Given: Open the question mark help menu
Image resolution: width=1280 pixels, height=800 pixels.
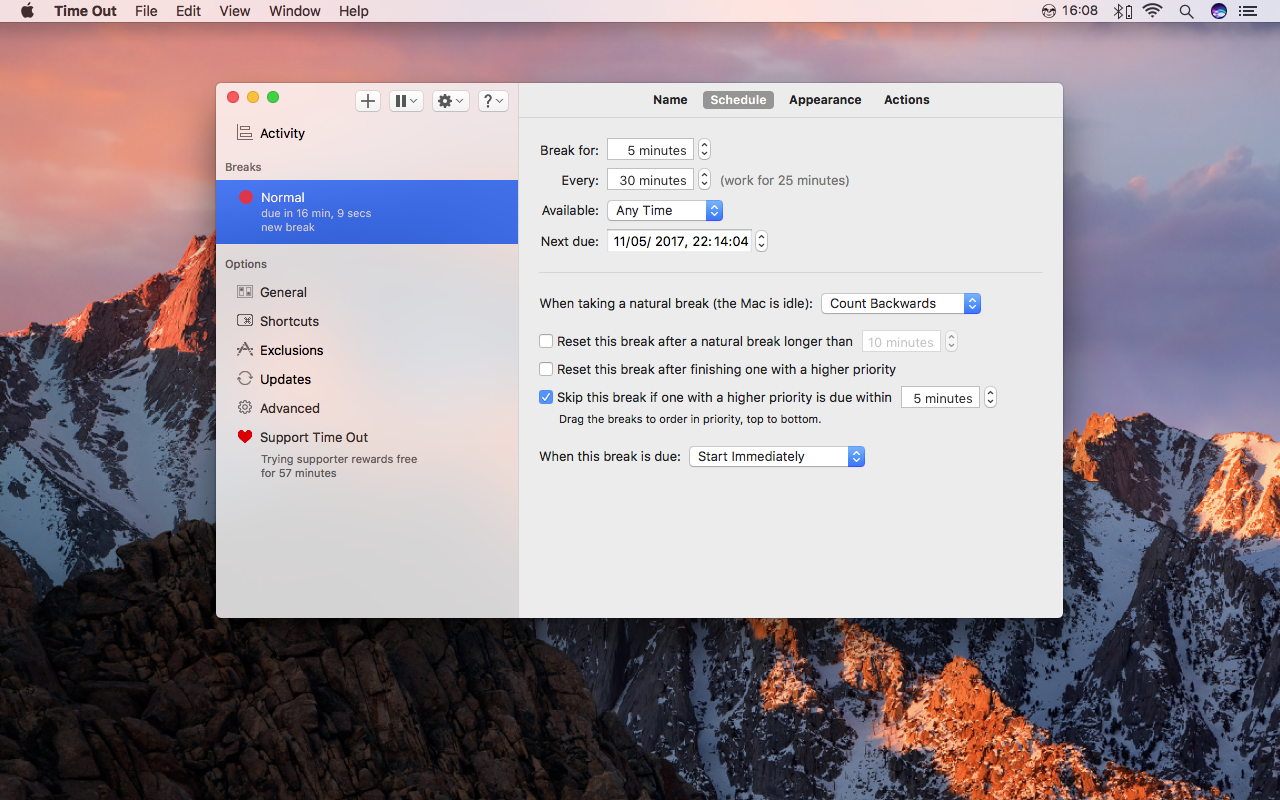Looking at the screenshot, I should tap(493, 101).
